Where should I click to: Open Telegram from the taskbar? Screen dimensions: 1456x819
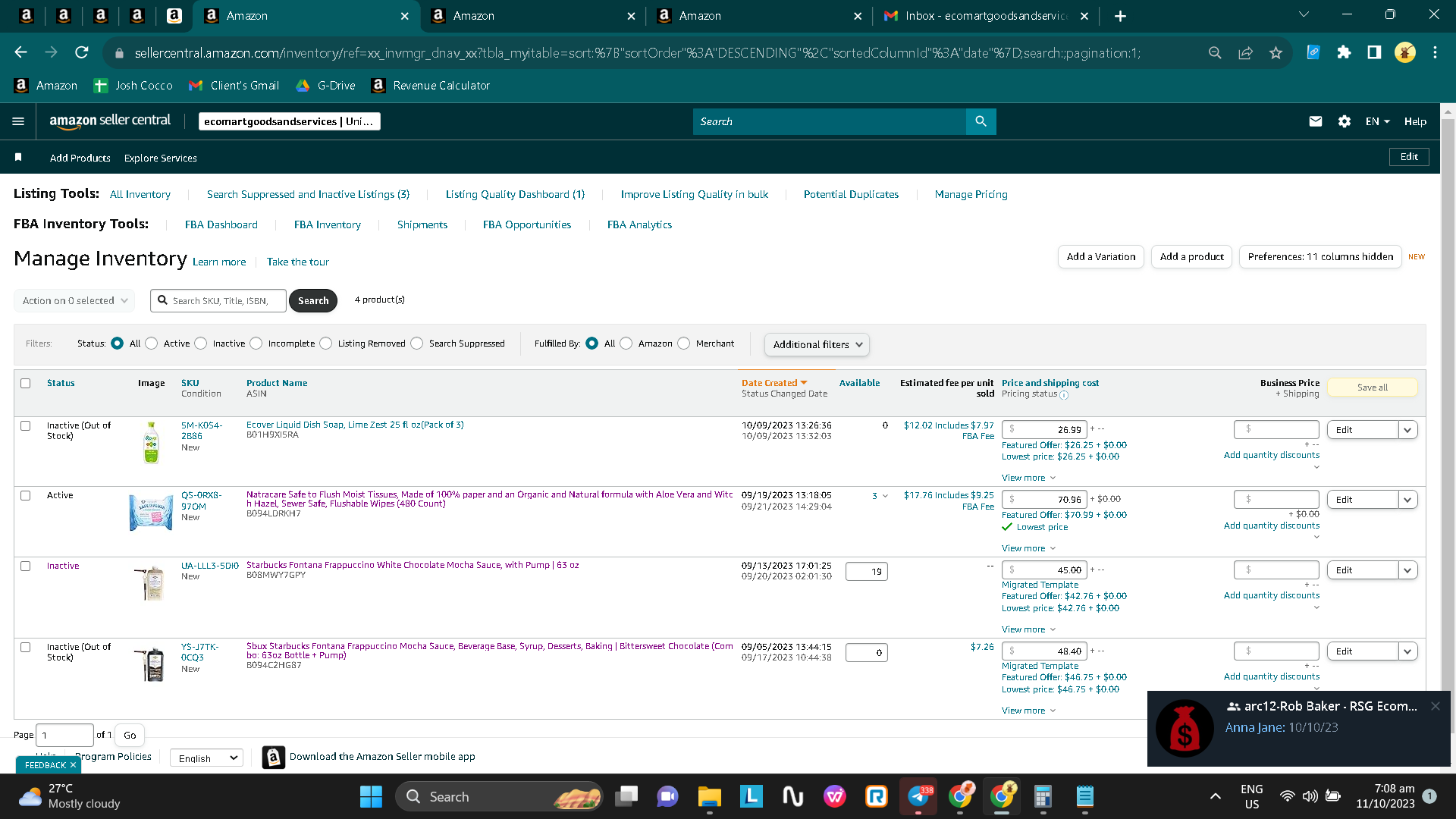918,796
